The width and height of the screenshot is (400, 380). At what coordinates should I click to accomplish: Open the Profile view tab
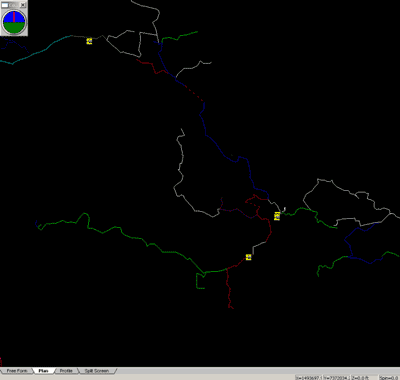[x=66, y=371]
